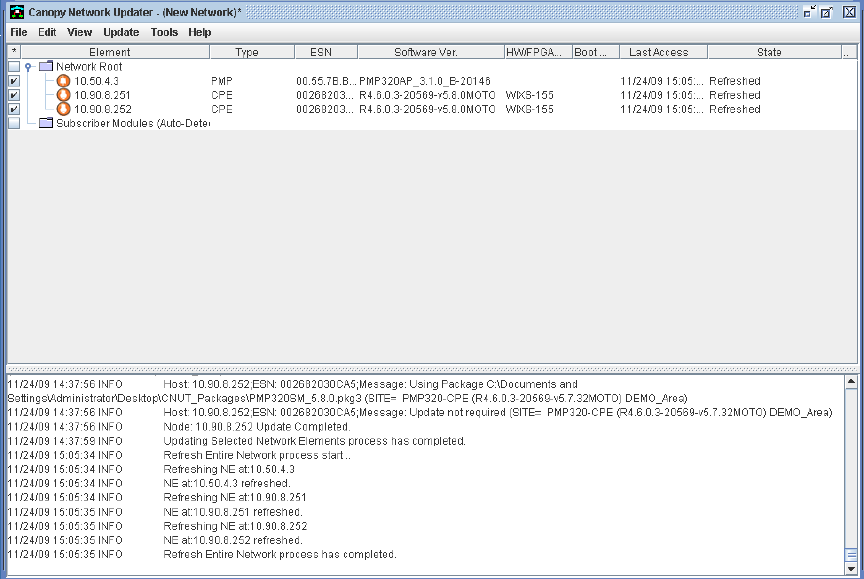The image size is (864, 579).
Task: Click the window iconify button
Action: [x=809, y=12]
